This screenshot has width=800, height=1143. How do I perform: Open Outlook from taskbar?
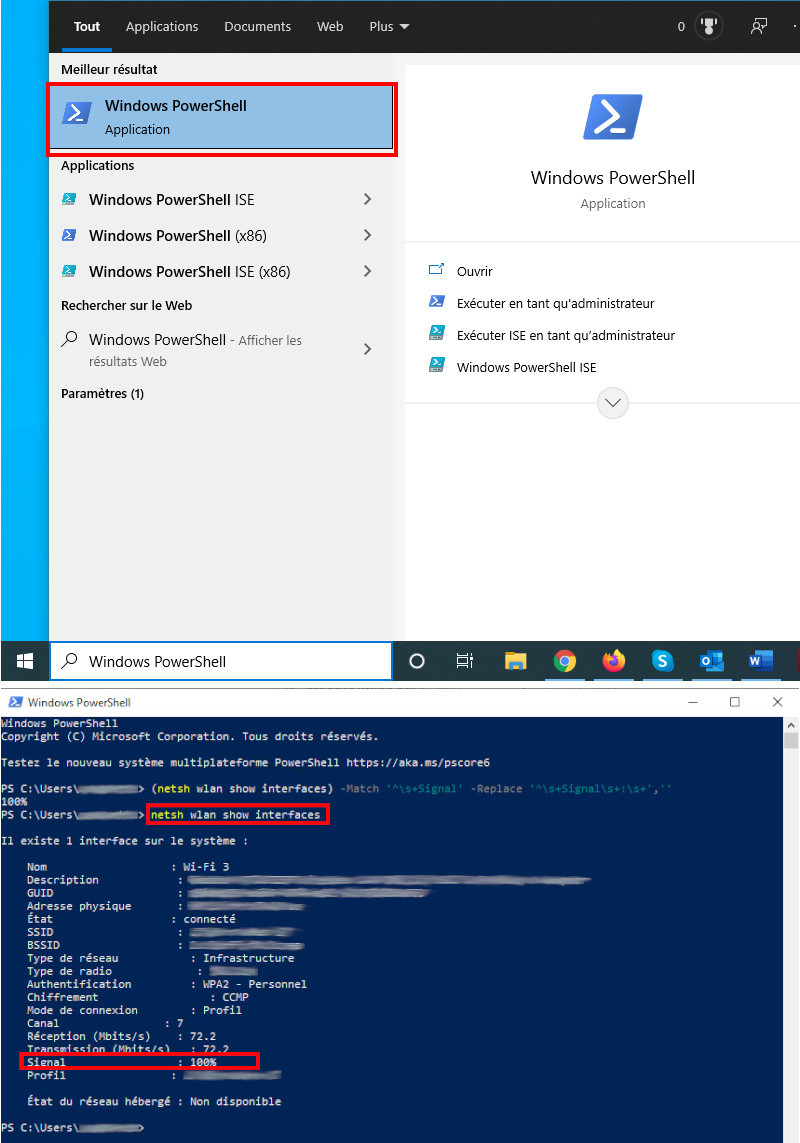[712, 661]
